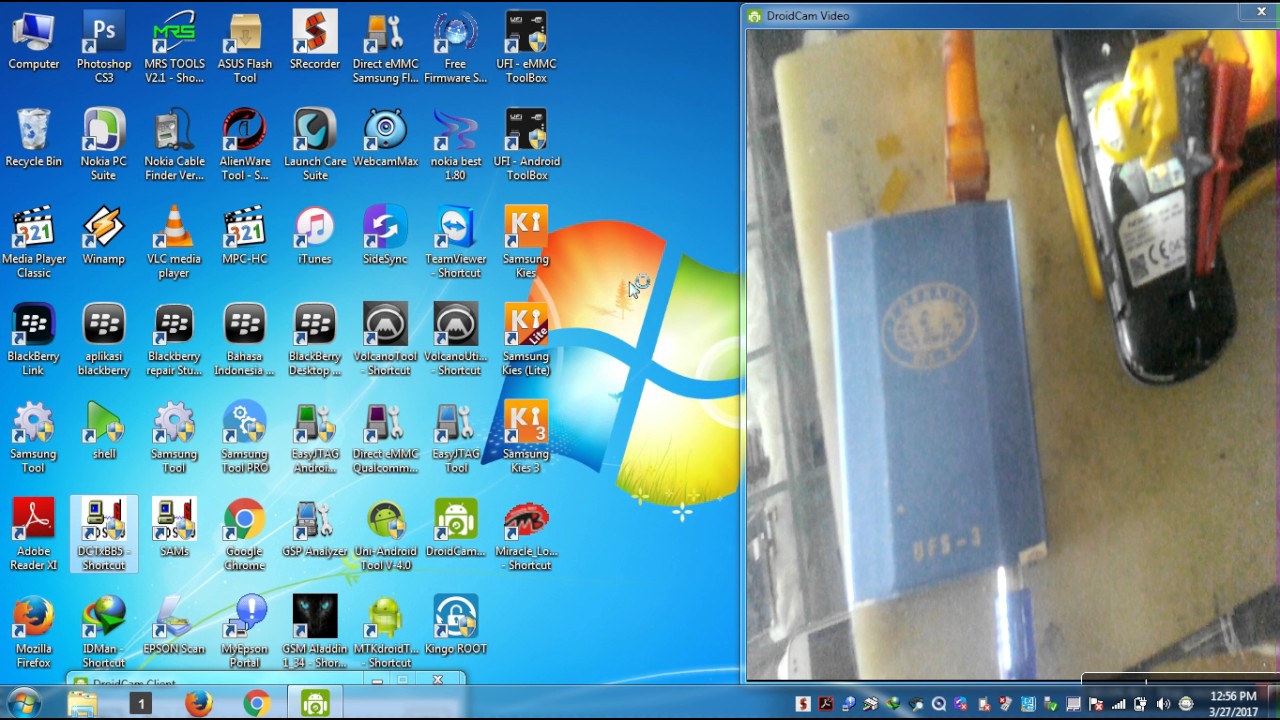Open GSP Analyzer desktop icon
1280x720 pixels.
coord(315,530)
